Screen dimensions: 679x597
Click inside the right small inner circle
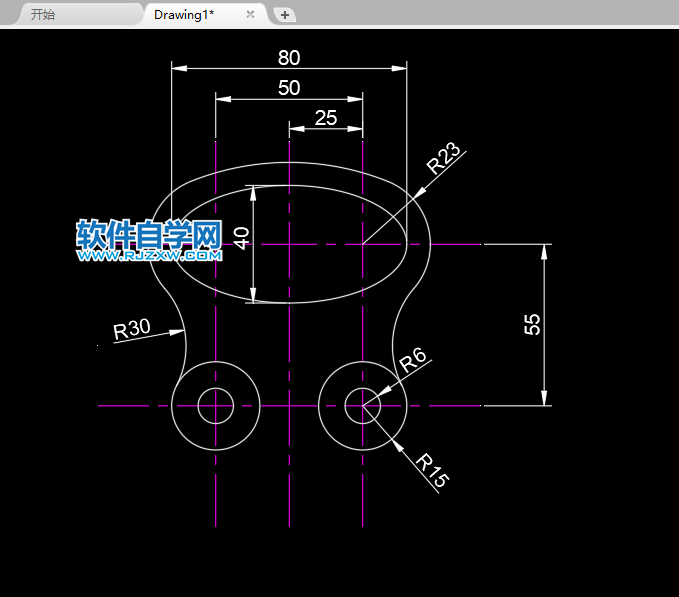click(362, 406)
